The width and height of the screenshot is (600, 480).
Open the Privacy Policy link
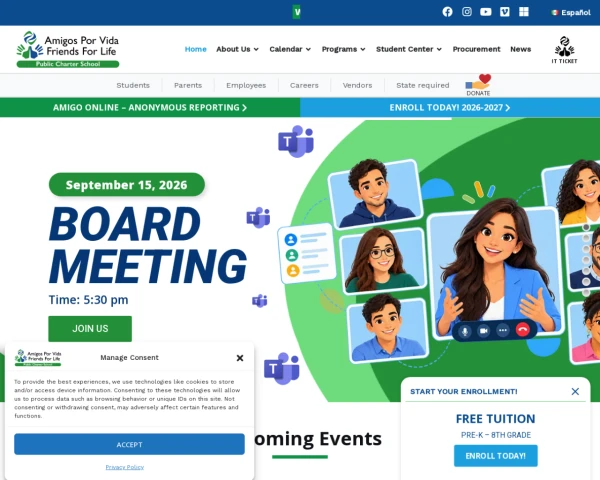click(125, 467)
